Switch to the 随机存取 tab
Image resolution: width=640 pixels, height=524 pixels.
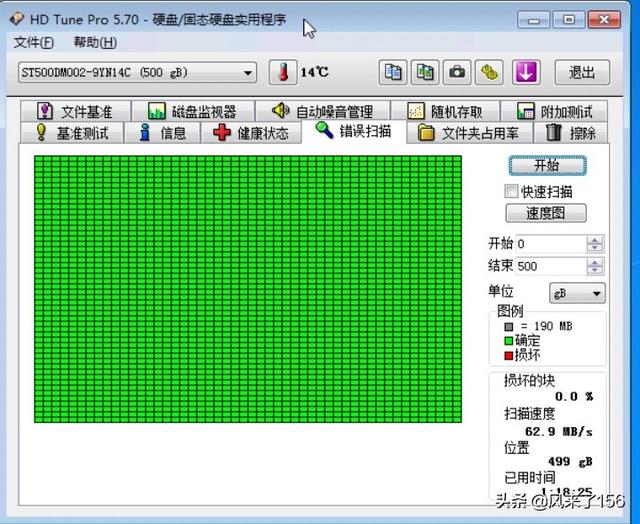(x=445, y=111)
